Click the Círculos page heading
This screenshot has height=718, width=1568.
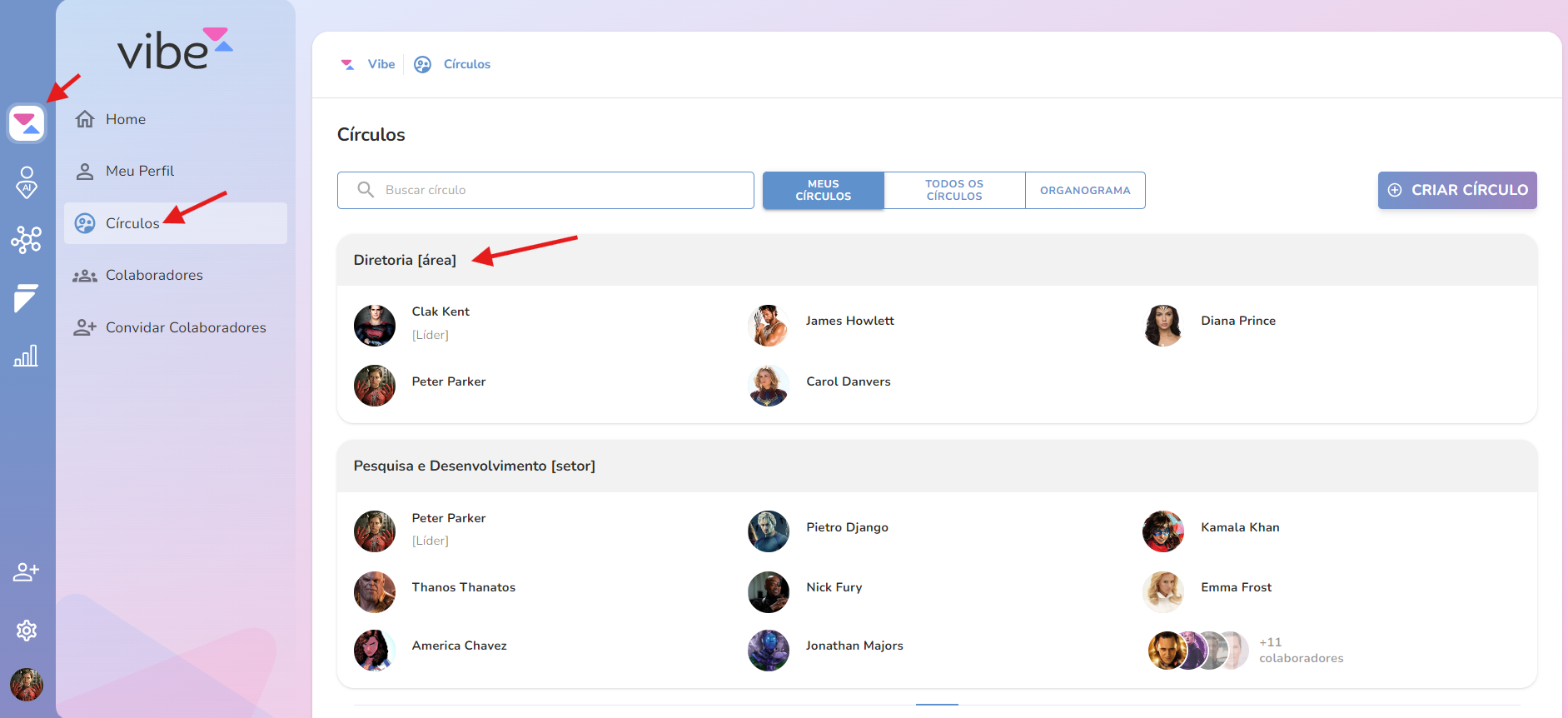371,135
